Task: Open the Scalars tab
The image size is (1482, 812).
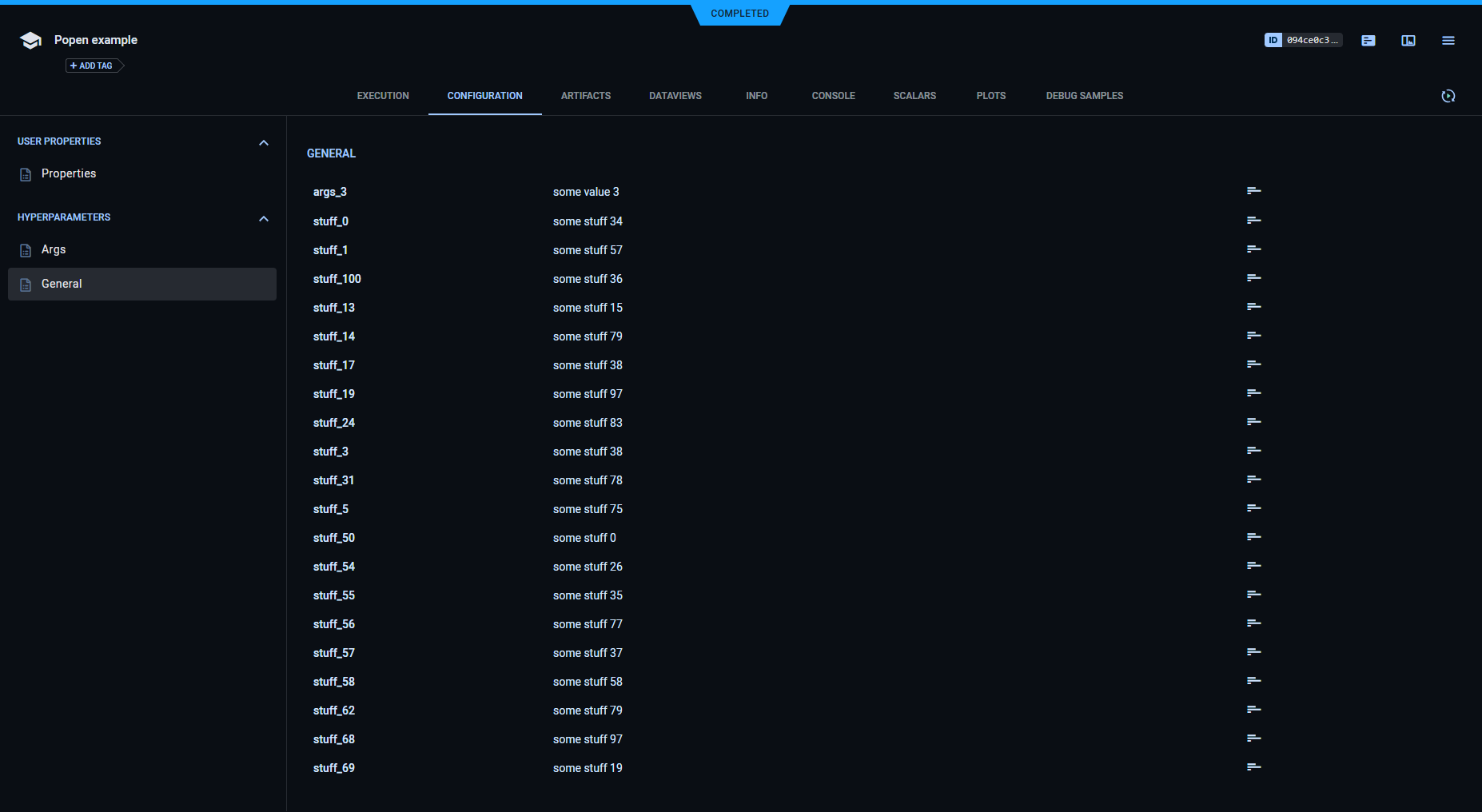Action: 914,96
